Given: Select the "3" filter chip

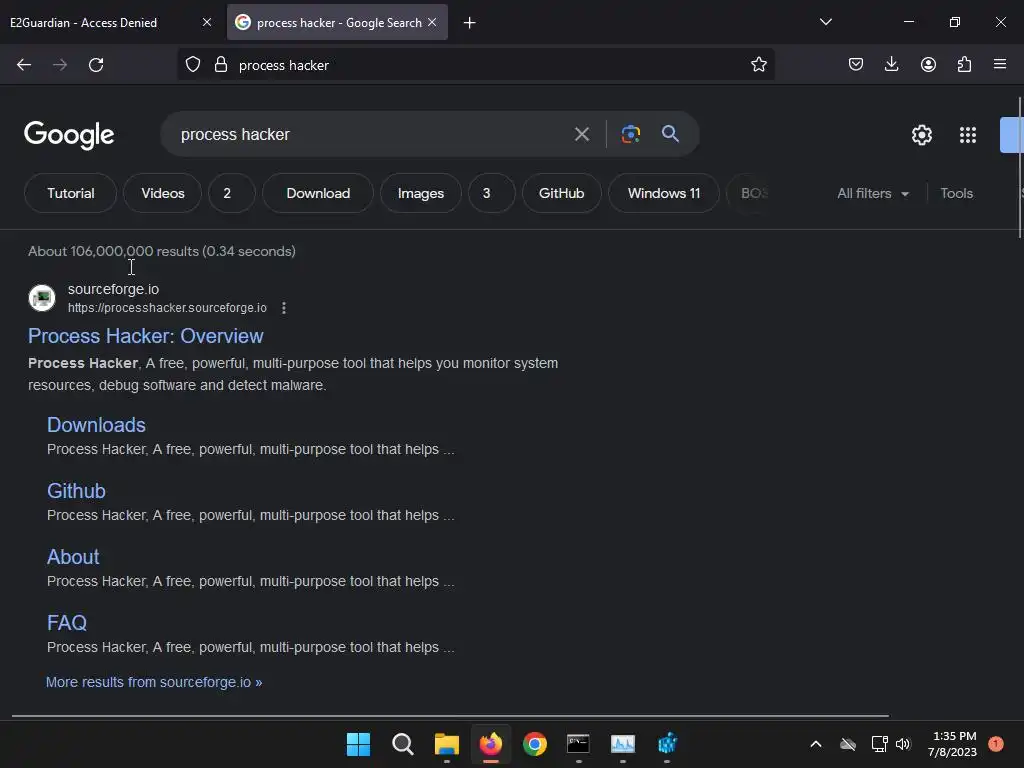Looking at the screenshot, I should coord(491,193).
